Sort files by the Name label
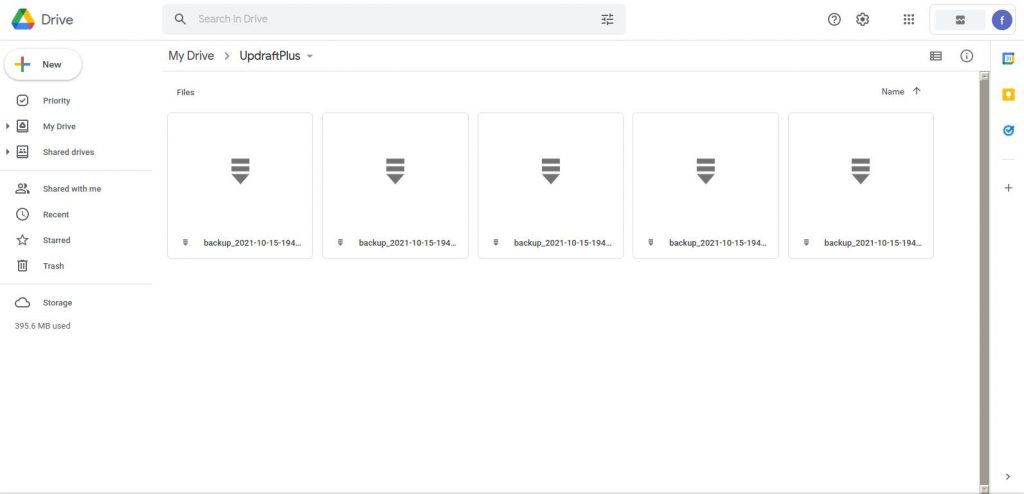Viewport: 1024px width, 494px height. click(x=893, y=91)
